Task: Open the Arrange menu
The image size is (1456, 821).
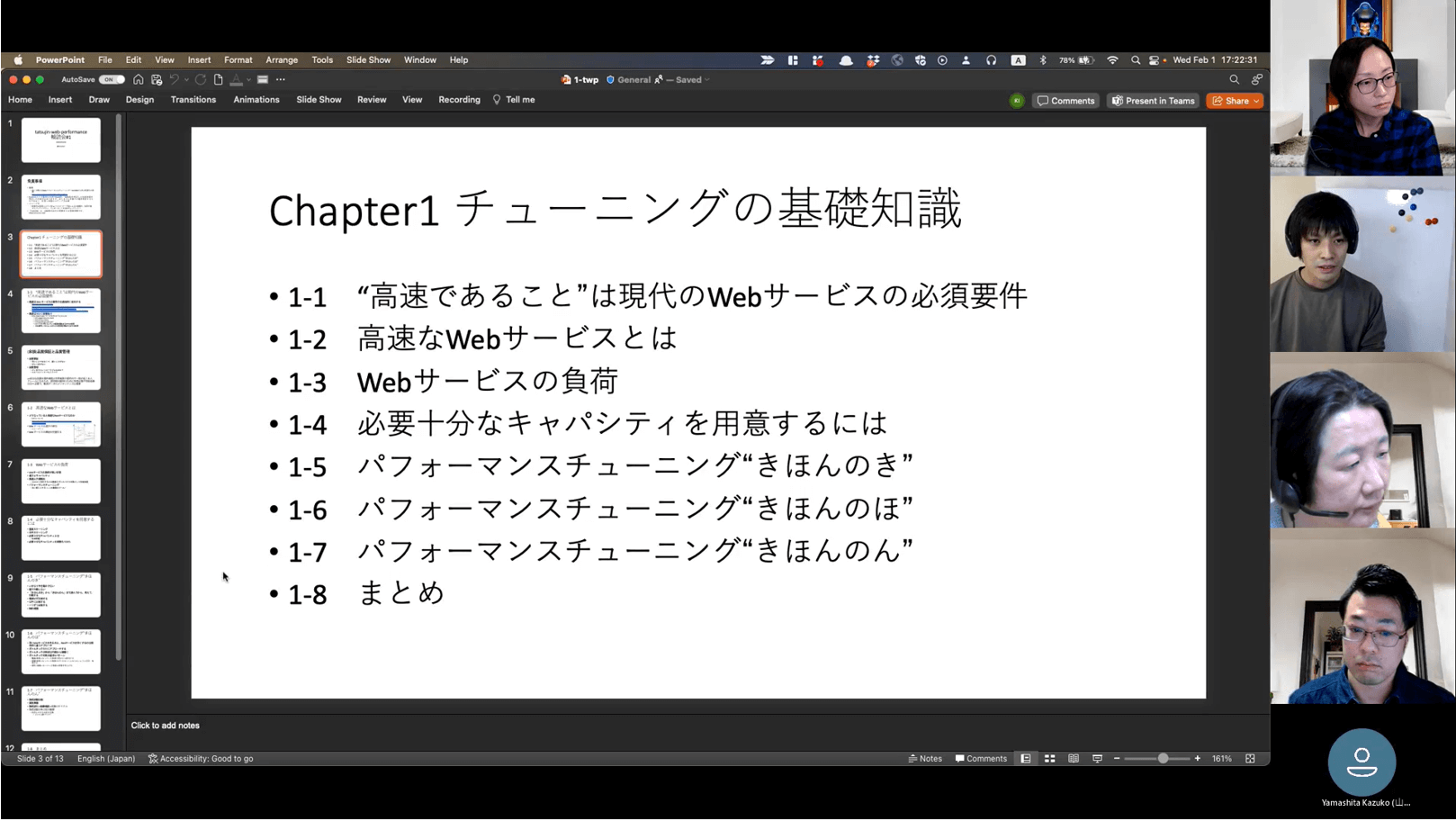Action: tap(282, 60)
